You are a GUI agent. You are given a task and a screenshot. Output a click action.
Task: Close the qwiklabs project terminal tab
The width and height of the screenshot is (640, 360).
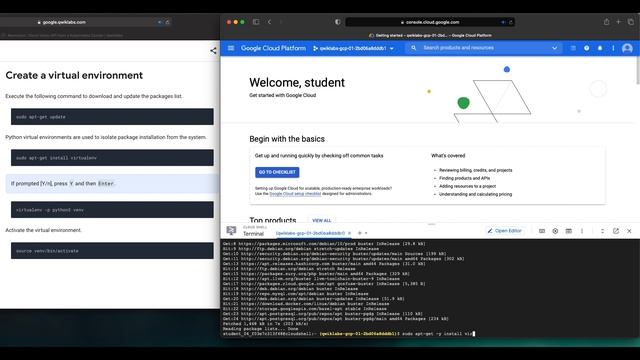tap(349, 233)
